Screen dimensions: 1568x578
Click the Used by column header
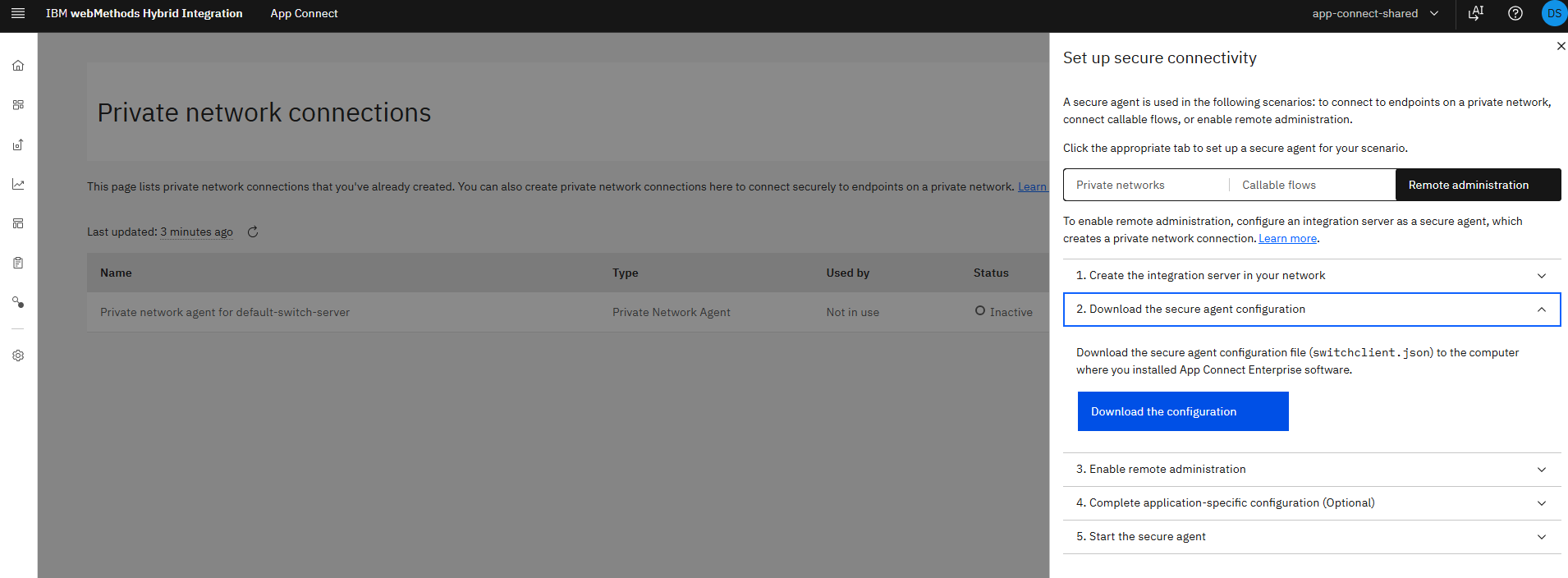[x=847, y=273]
